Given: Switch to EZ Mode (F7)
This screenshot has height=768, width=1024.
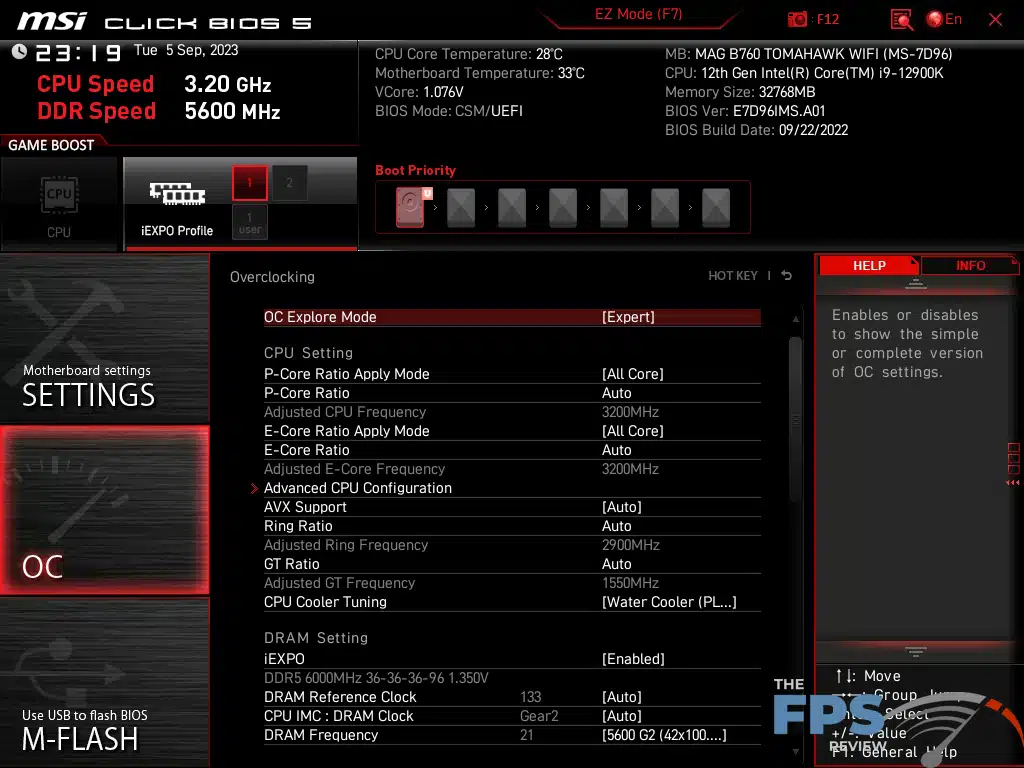Looking at the screenshot, I should pos(638,14).
